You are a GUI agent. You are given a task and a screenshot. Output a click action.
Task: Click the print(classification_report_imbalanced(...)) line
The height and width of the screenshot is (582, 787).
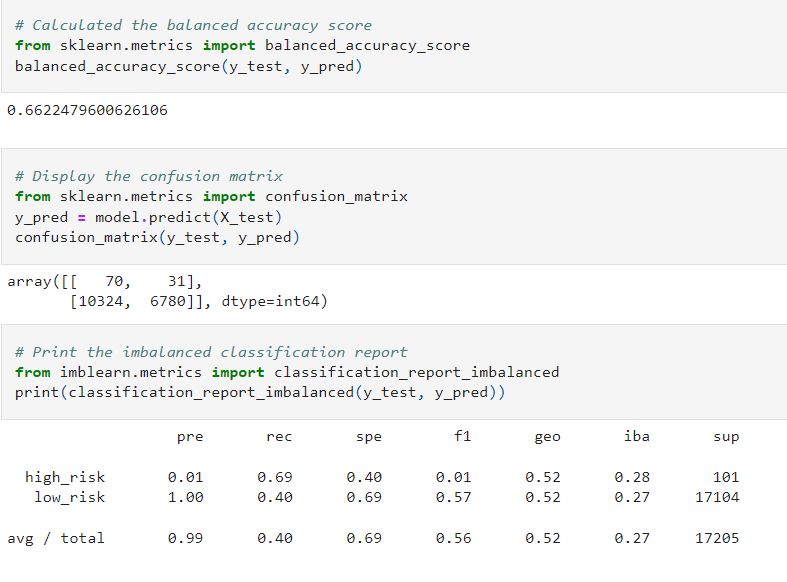pos(260,392)
